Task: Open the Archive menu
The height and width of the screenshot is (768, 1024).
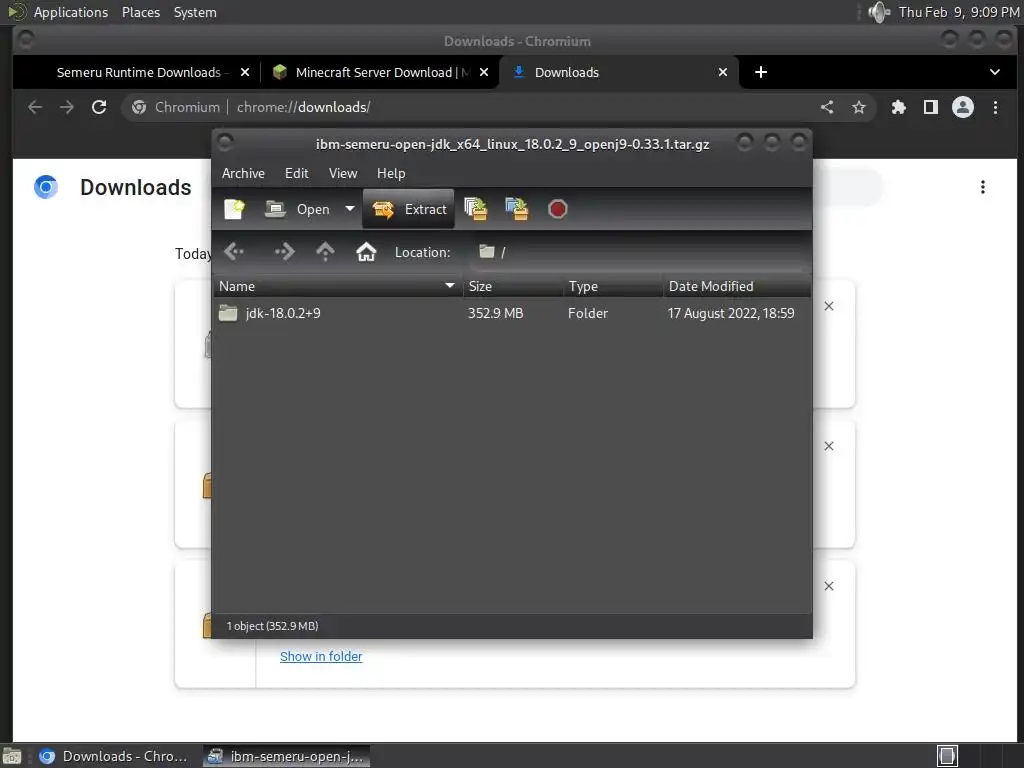Action: [x=243, y=173]
